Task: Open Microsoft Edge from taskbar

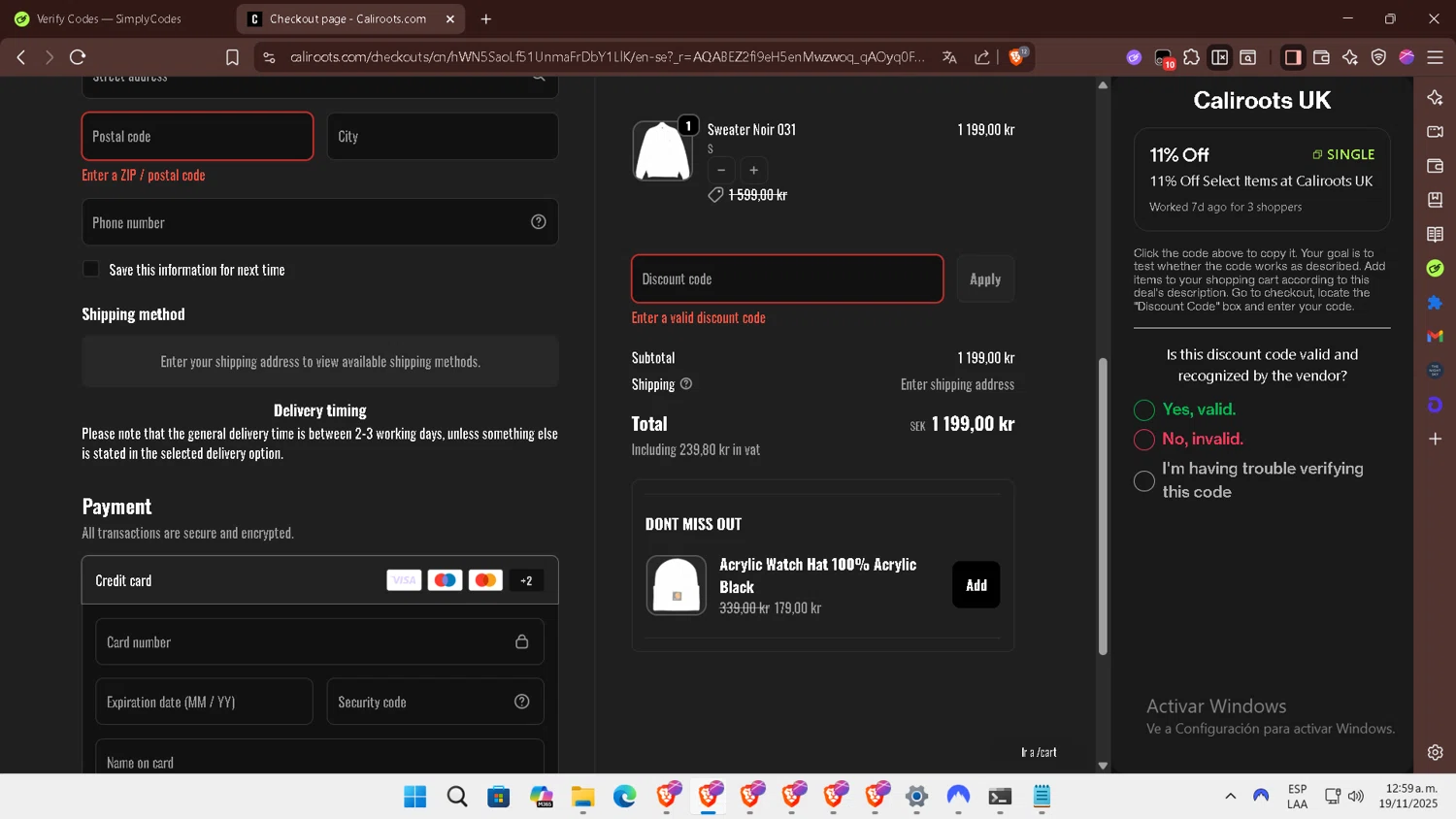Action: click(624, 797)
